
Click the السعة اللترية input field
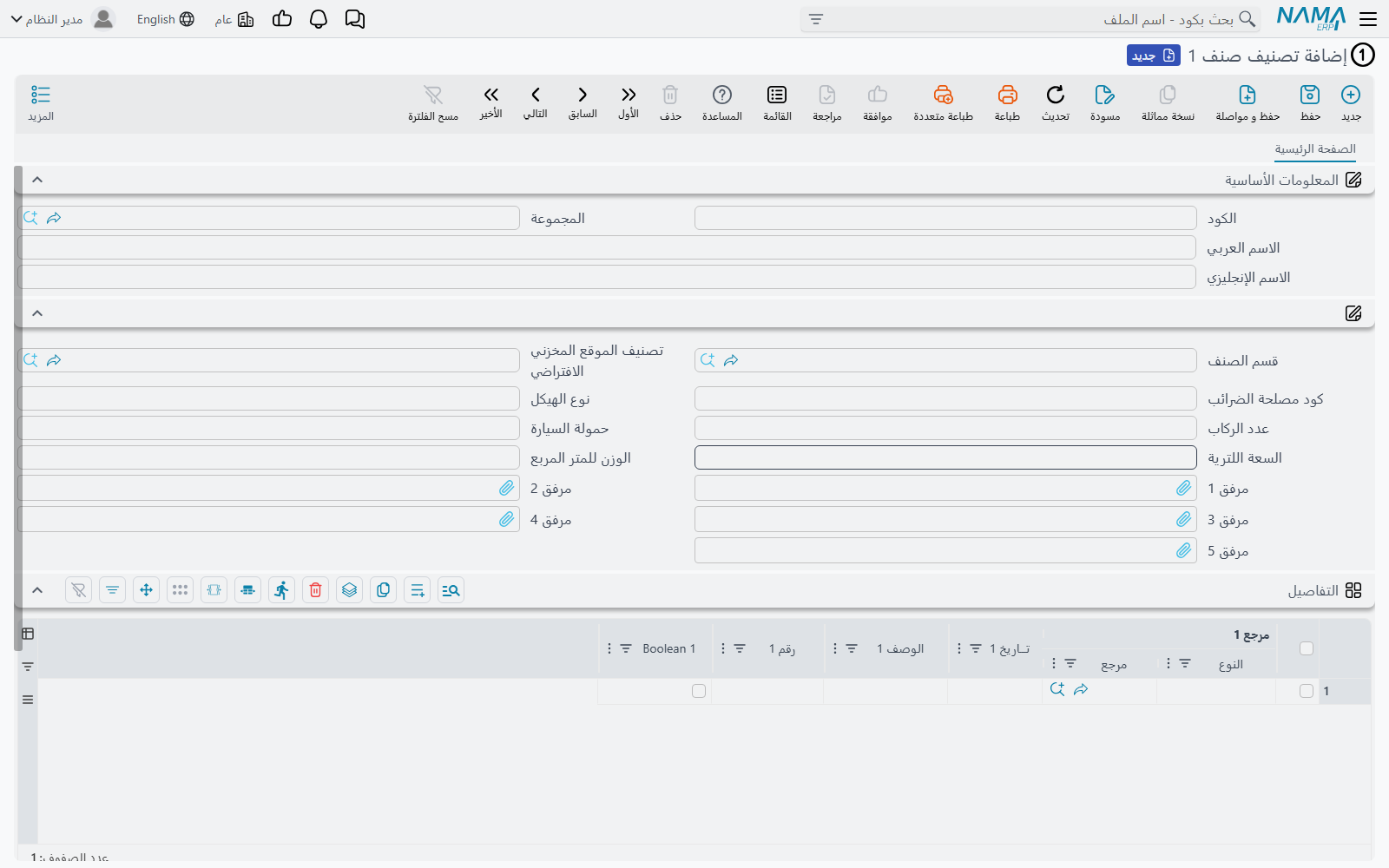(x=945, y=457)
